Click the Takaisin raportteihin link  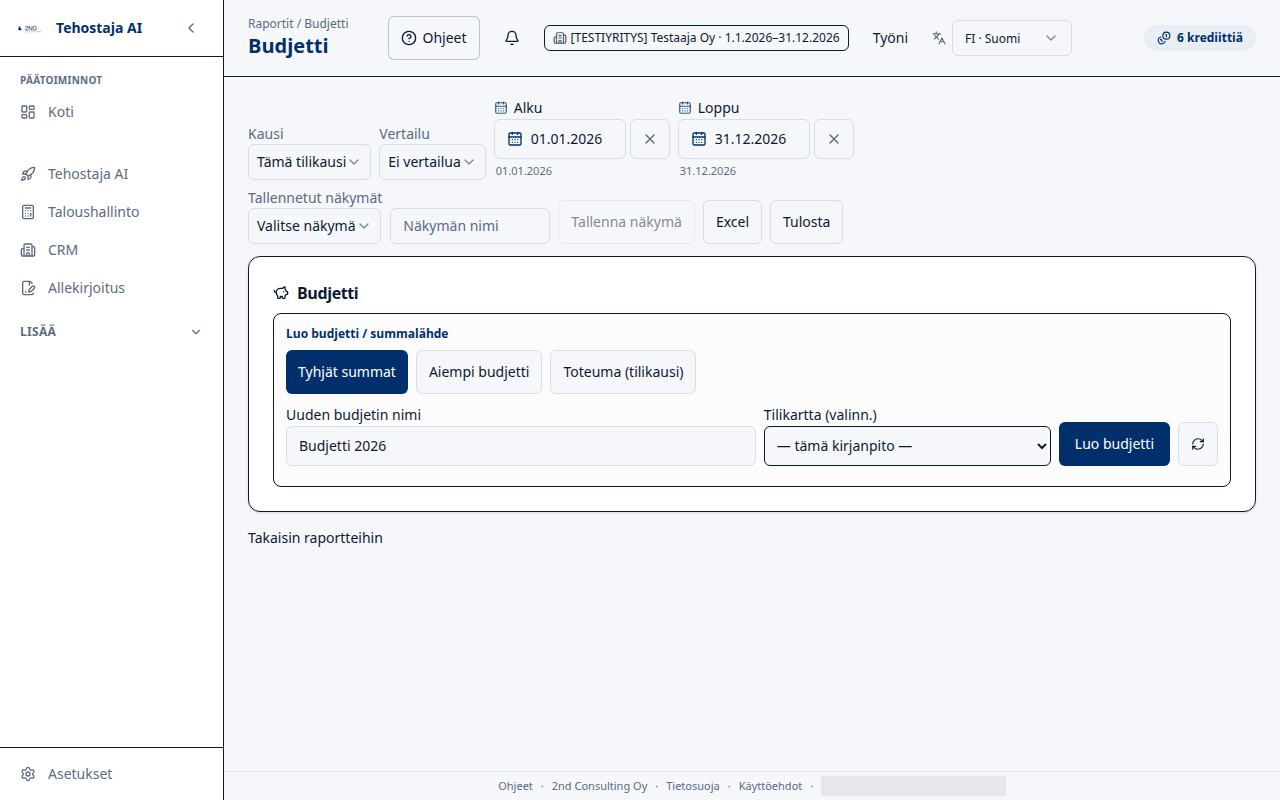(x=315, y=538)
